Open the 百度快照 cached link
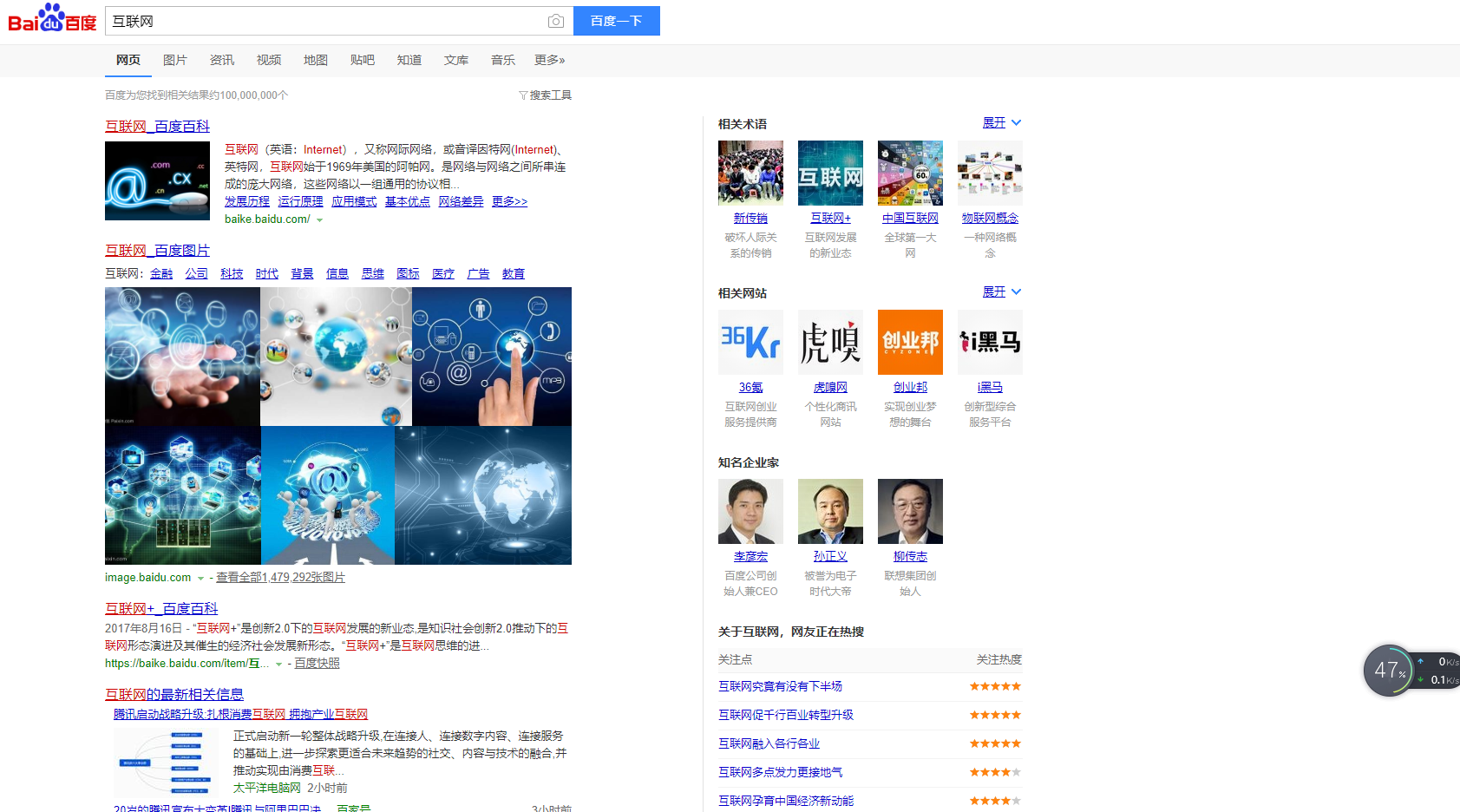1460x812 pixels. click(318, 664)
